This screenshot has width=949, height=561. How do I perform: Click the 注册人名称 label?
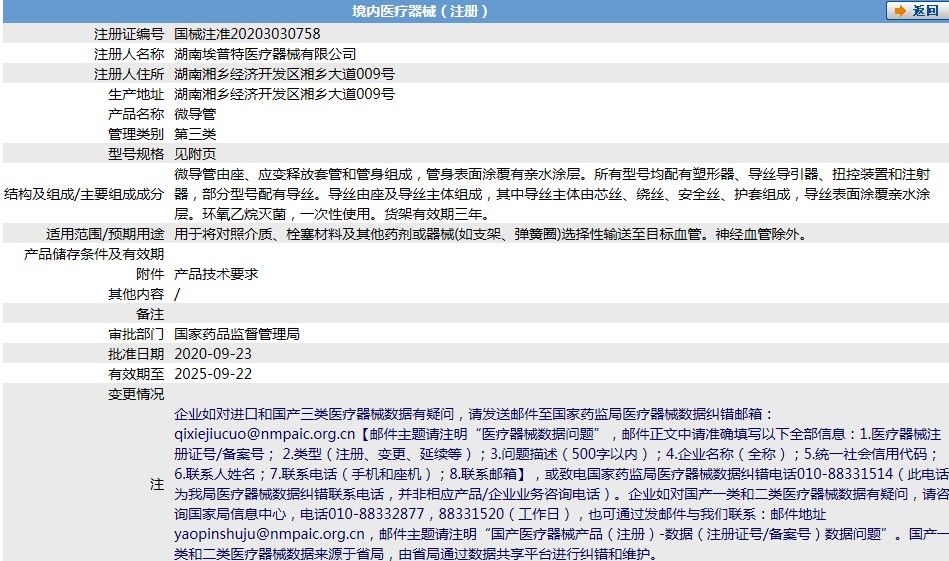(129, 54)
